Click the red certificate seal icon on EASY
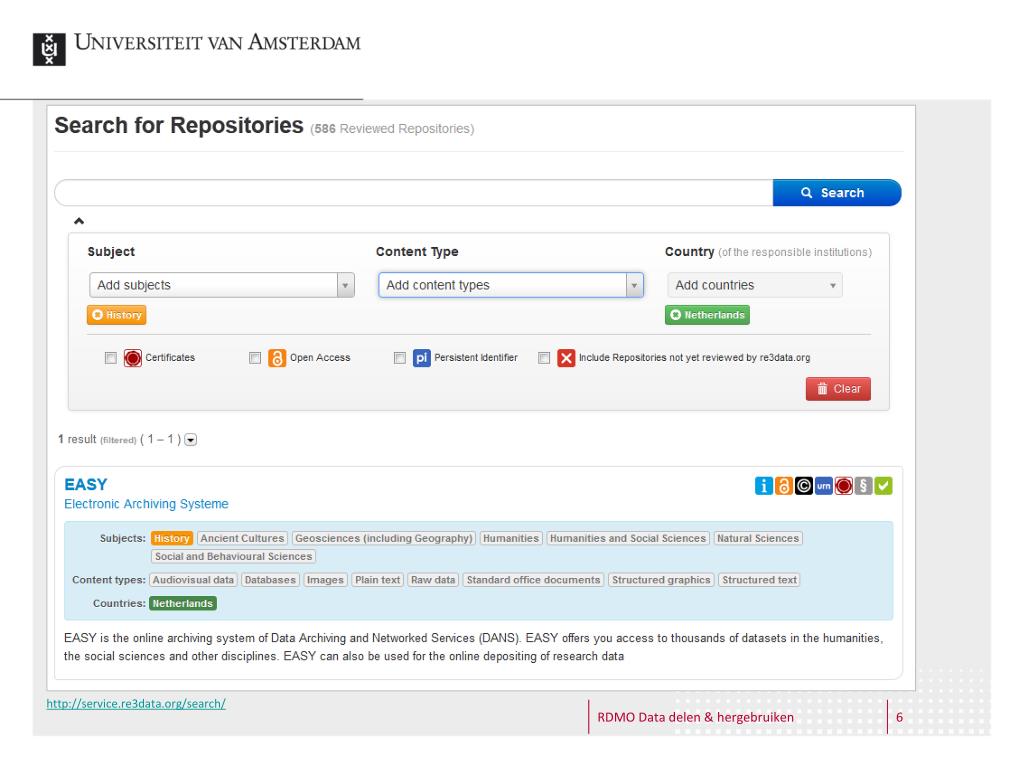This screenshot has height=768, width=1024. [x=843, y=486]
